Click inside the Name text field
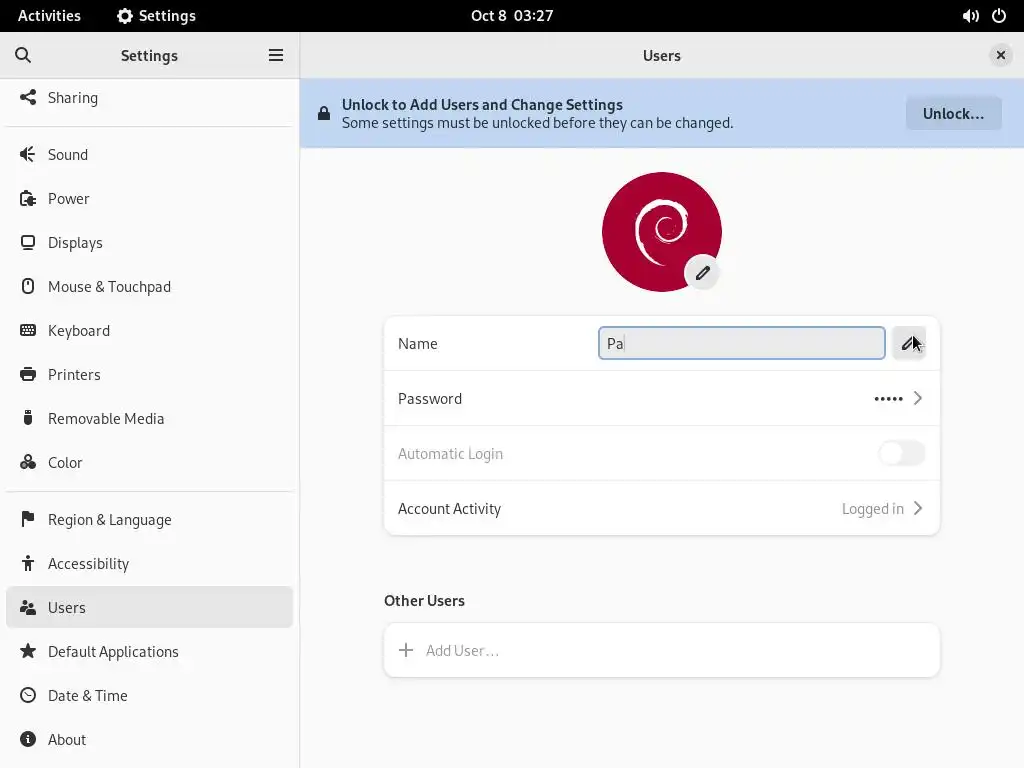The width and height of the screenshot is (1024, 768). [x=741, y=343]
